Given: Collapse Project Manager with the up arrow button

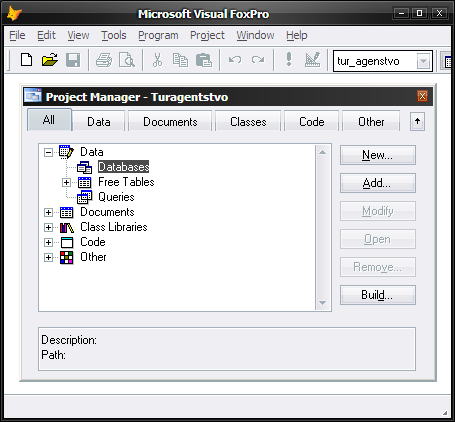Looking at the screenshot, I should [x=417, y=121].
